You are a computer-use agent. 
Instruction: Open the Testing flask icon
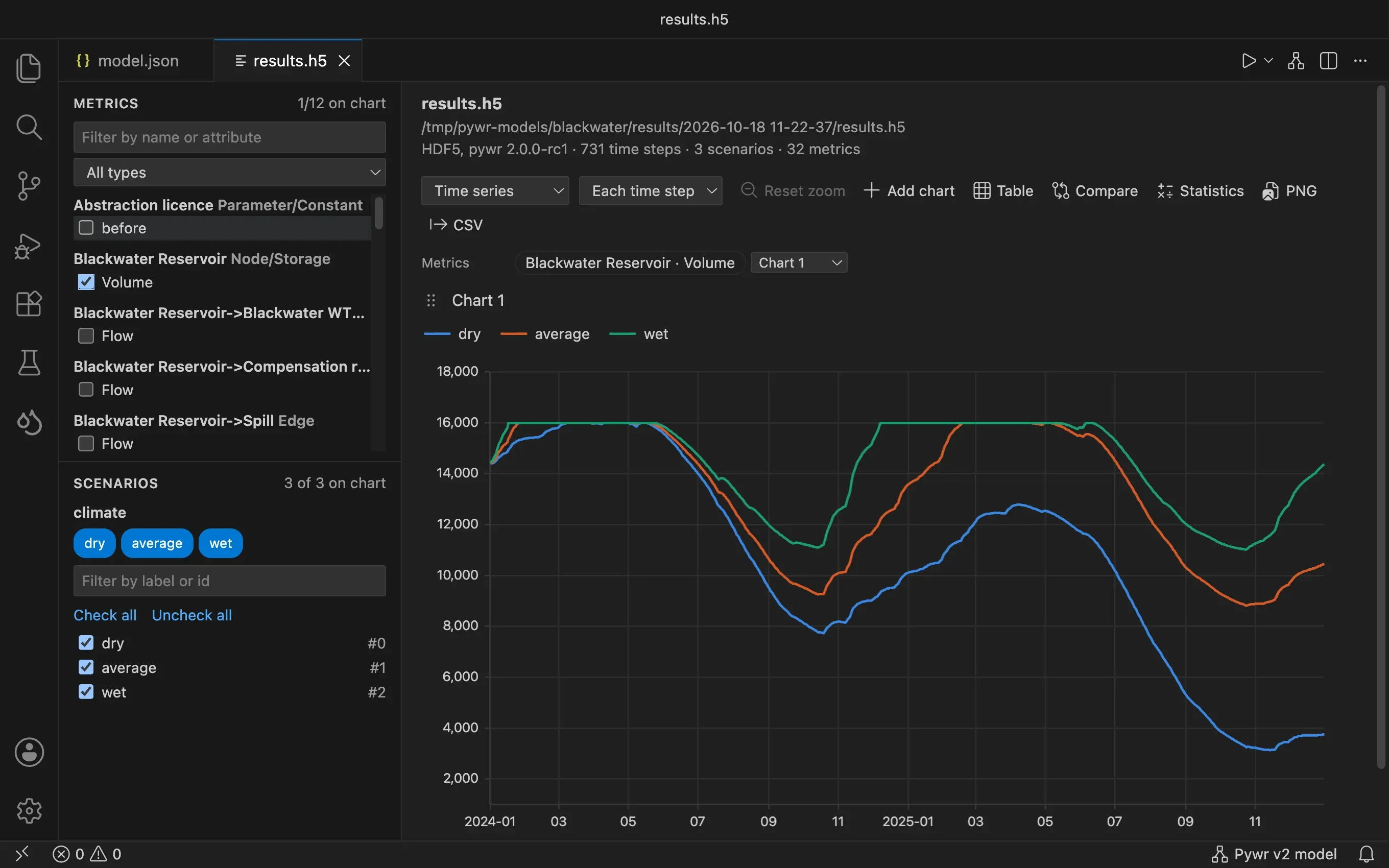click(x=29, y=363)
